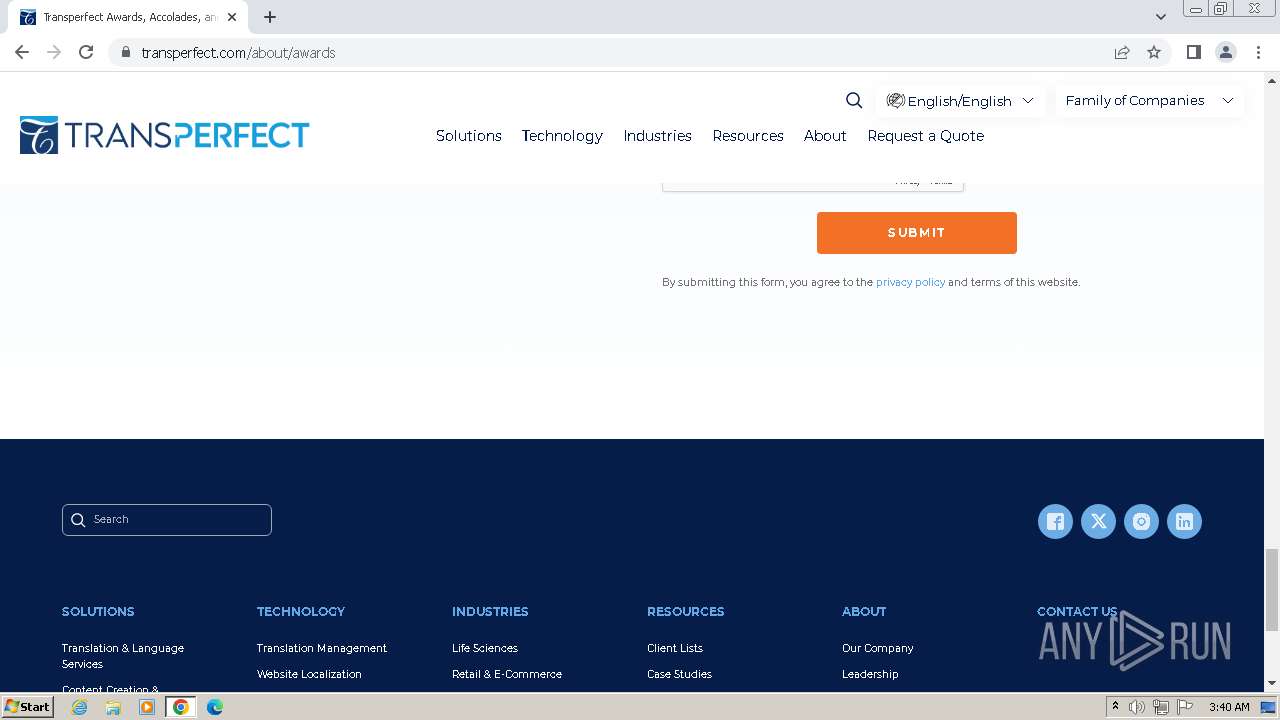The width and height of the screenshot is (1280, 720).
Task: Click the address bar URL
Action: pos(238,52)
